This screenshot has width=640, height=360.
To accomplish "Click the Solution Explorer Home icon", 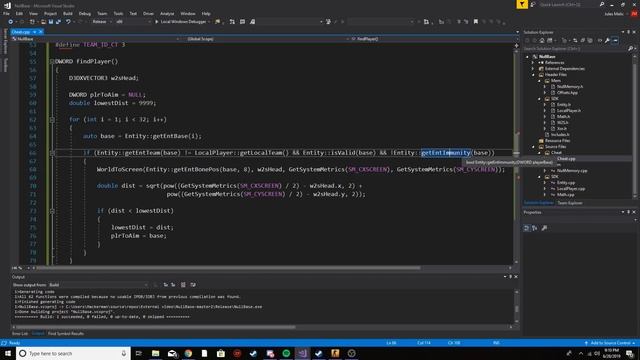I will tap(542, 40).
